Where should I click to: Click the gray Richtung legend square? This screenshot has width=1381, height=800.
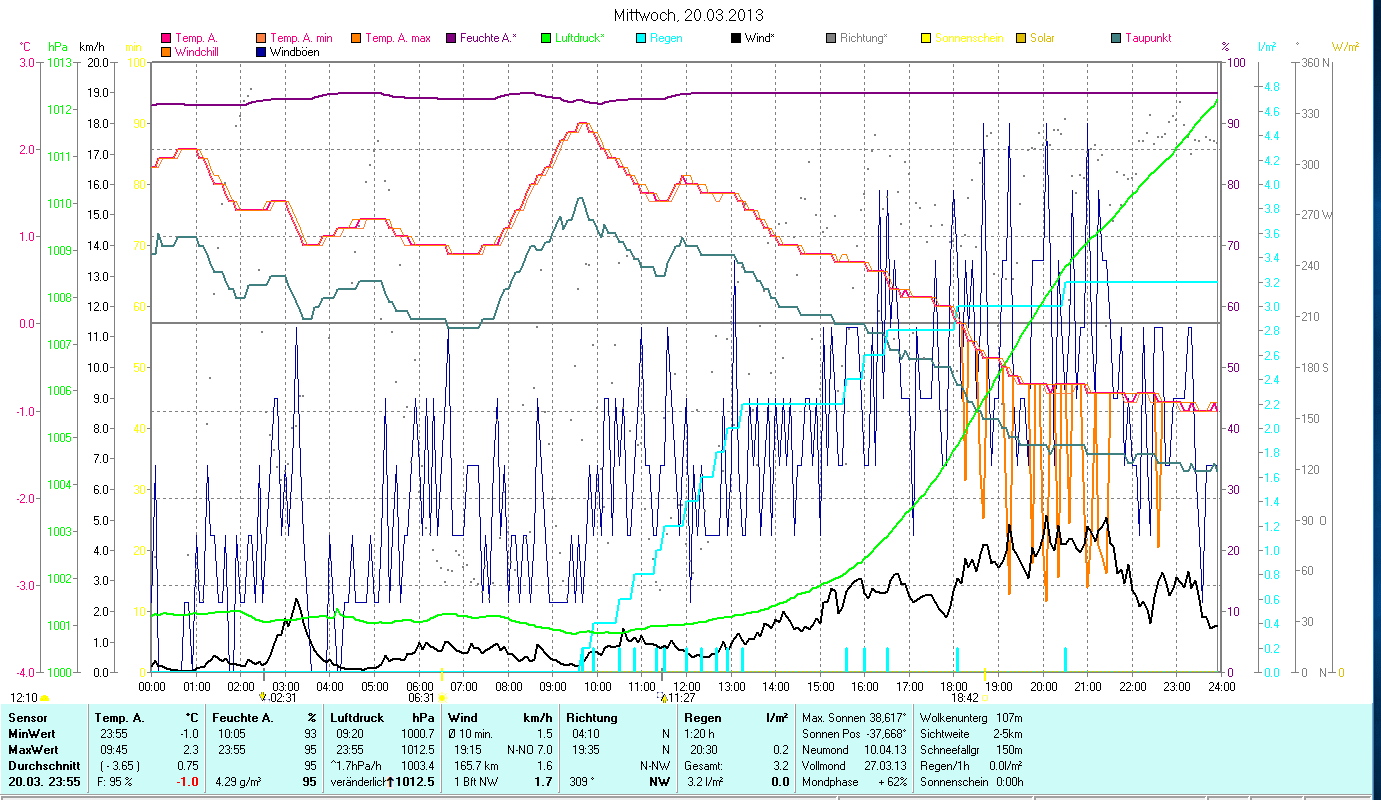pyautogui.click(x=830, y=39)
